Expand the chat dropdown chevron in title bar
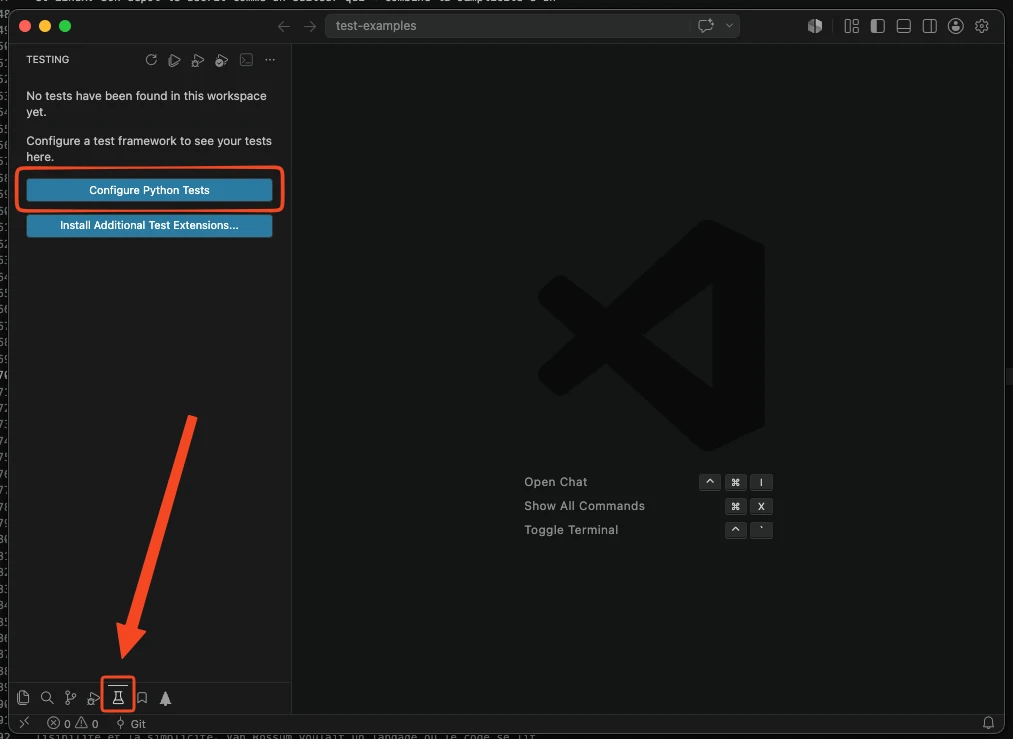Image resolution: width=1013 pixels, height=739 pixels. coord(729,26)
